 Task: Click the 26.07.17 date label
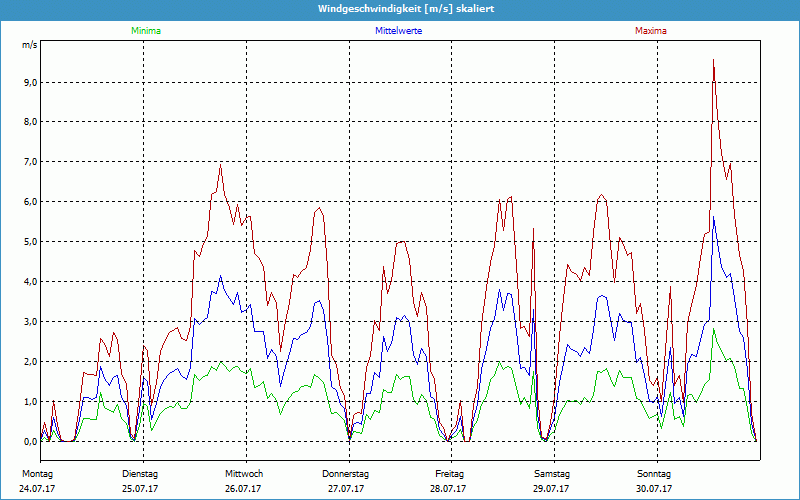pos(243,489)
